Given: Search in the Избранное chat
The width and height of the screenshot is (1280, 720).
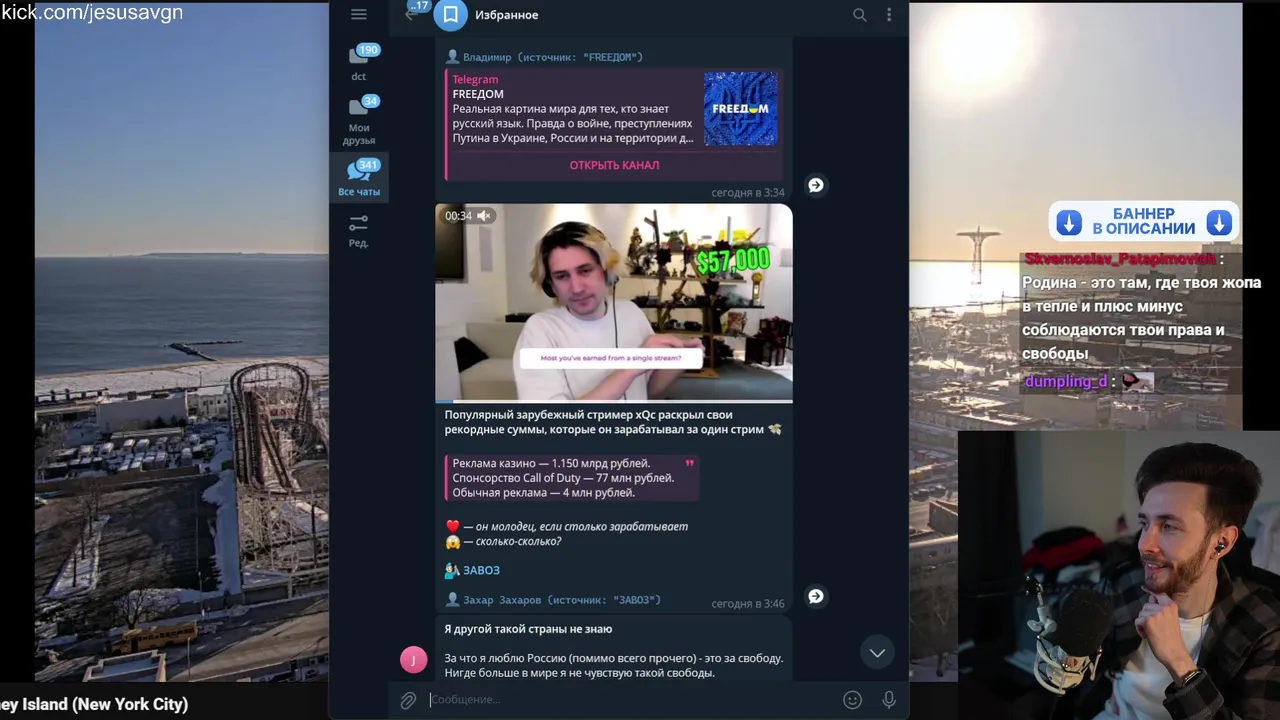Looking at the screenshot, I should 859,15.
